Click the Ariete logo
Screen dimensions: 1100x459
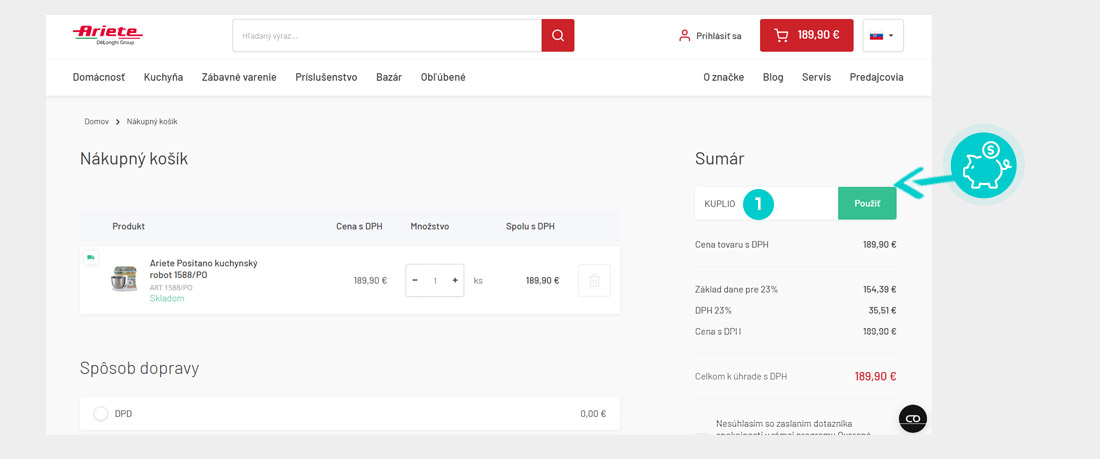107,35
